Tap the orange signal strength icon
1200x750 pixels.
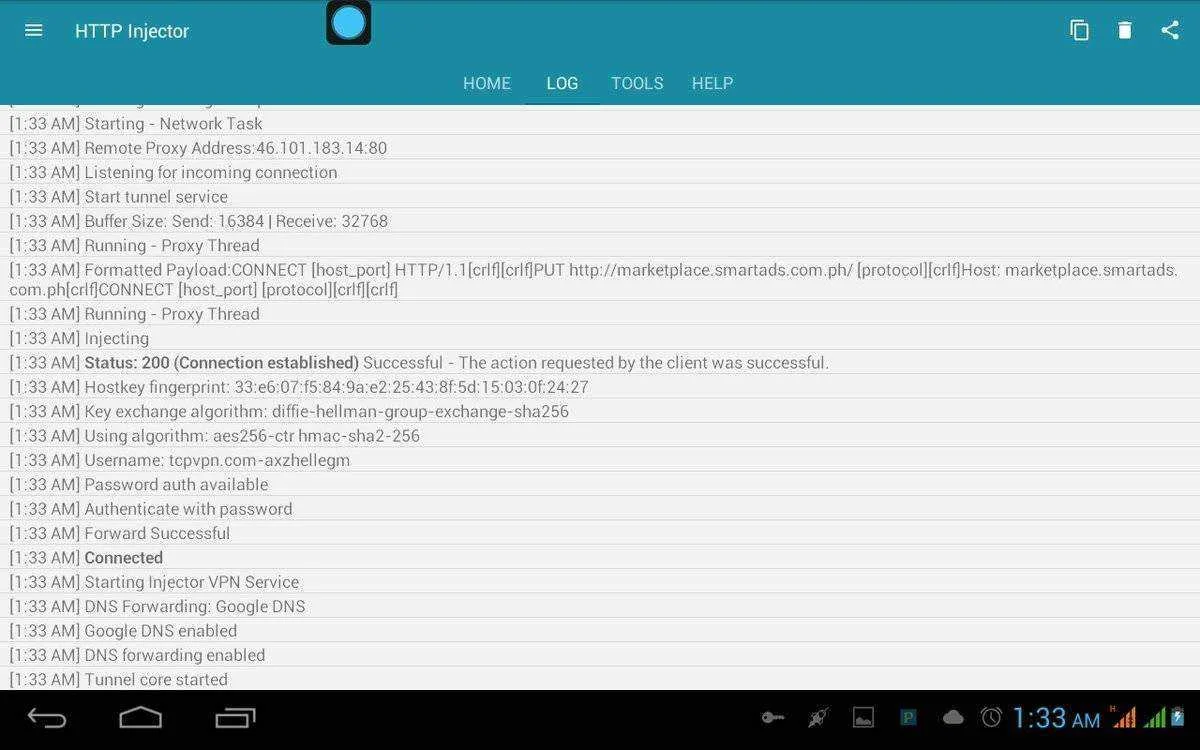coord(1124,717)
